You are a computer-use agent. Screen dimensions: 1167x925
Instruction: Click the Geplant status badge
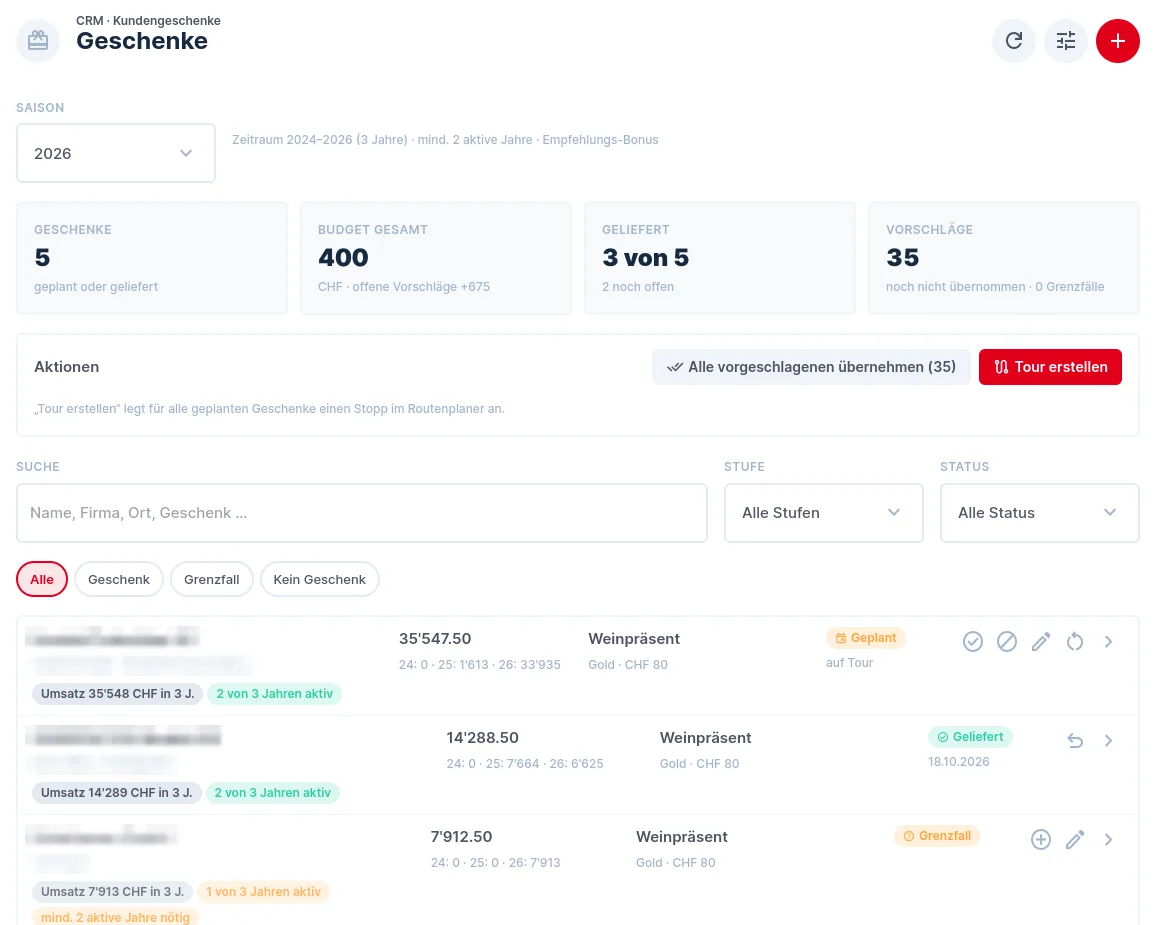click(x=866, y=638)
